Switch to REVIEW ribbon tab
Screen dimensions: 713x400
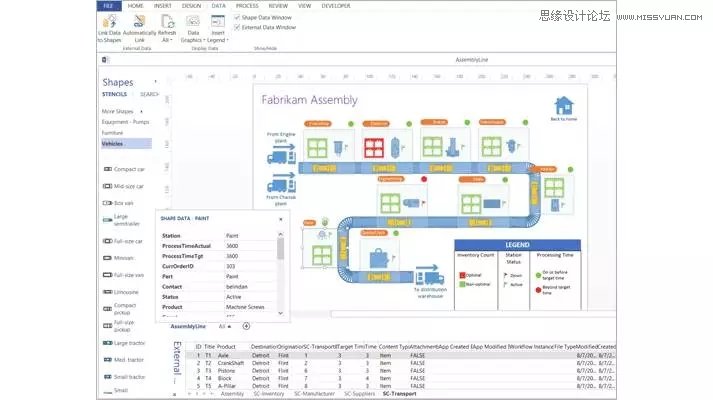tap(278, 6)
